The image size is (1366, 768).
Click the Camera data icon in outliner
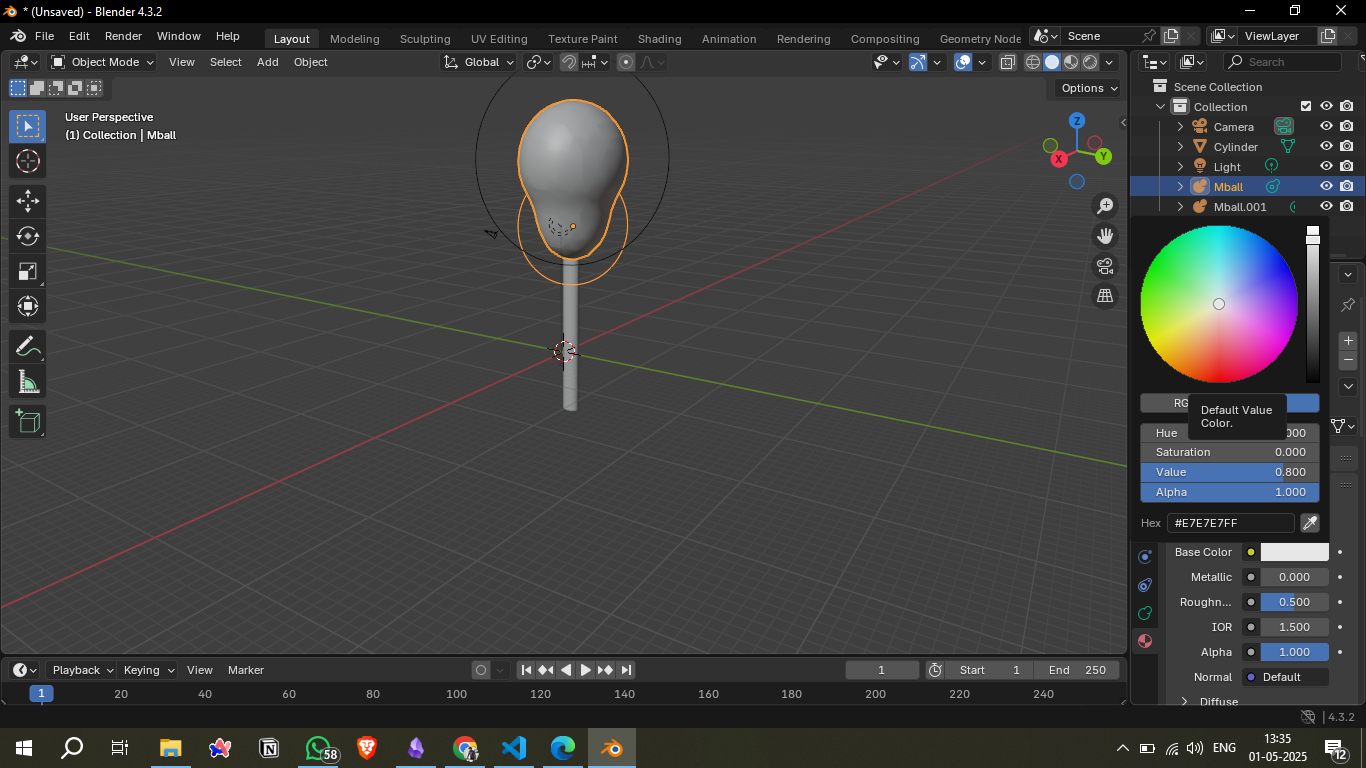point(1284,127)
